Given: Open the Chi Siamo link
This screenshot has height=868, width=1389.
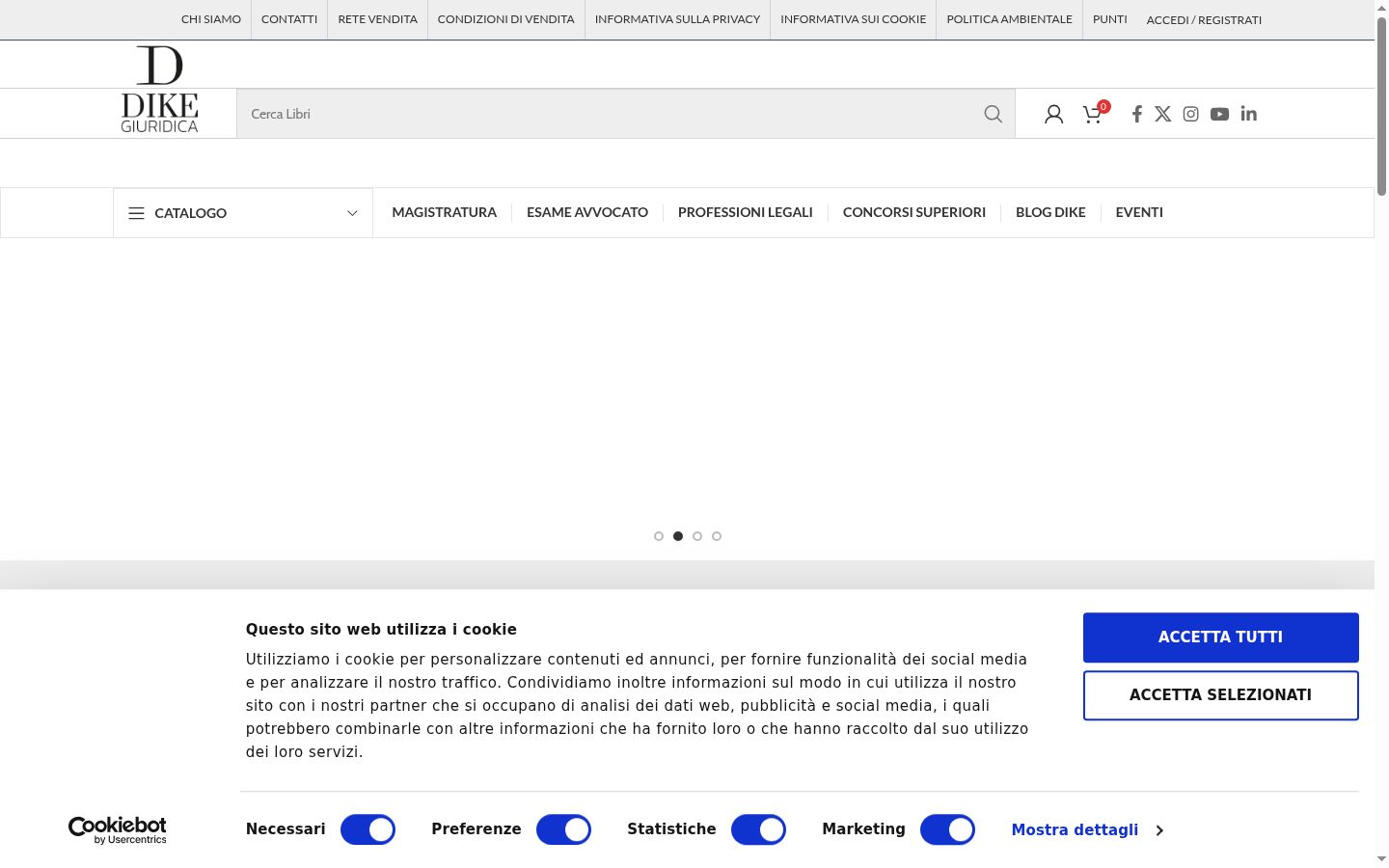Looking at the screenshot, I should (x=211, y=19).
